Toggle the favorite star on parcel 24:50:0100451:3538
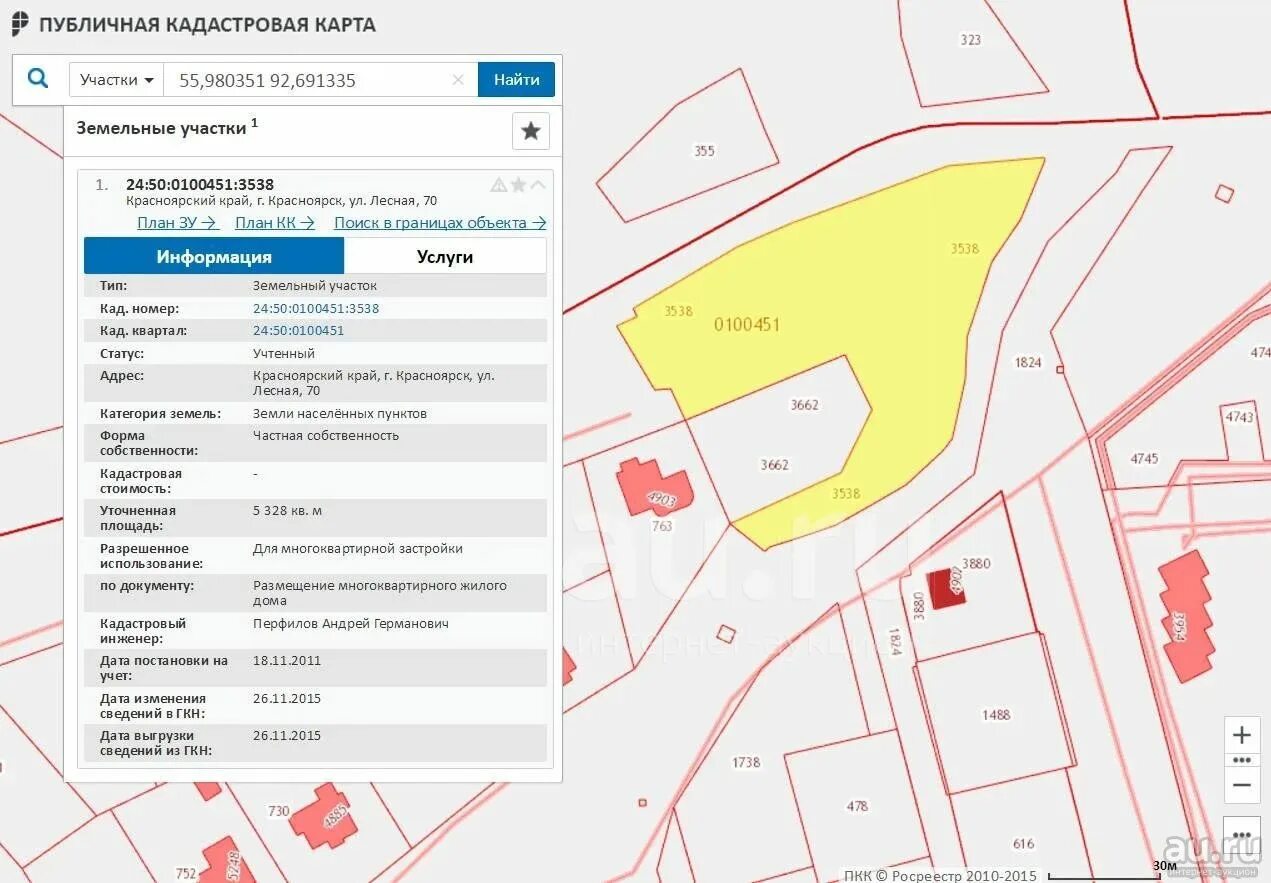 pyautogui.click(x=518, y=184)
